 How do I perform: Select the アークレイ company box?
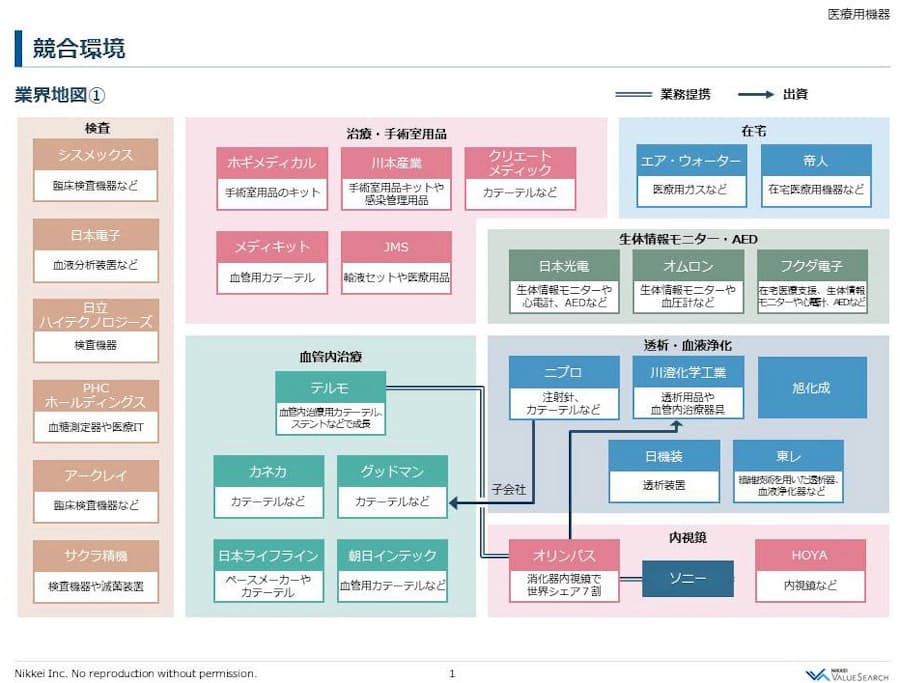(x=95, y=477)
